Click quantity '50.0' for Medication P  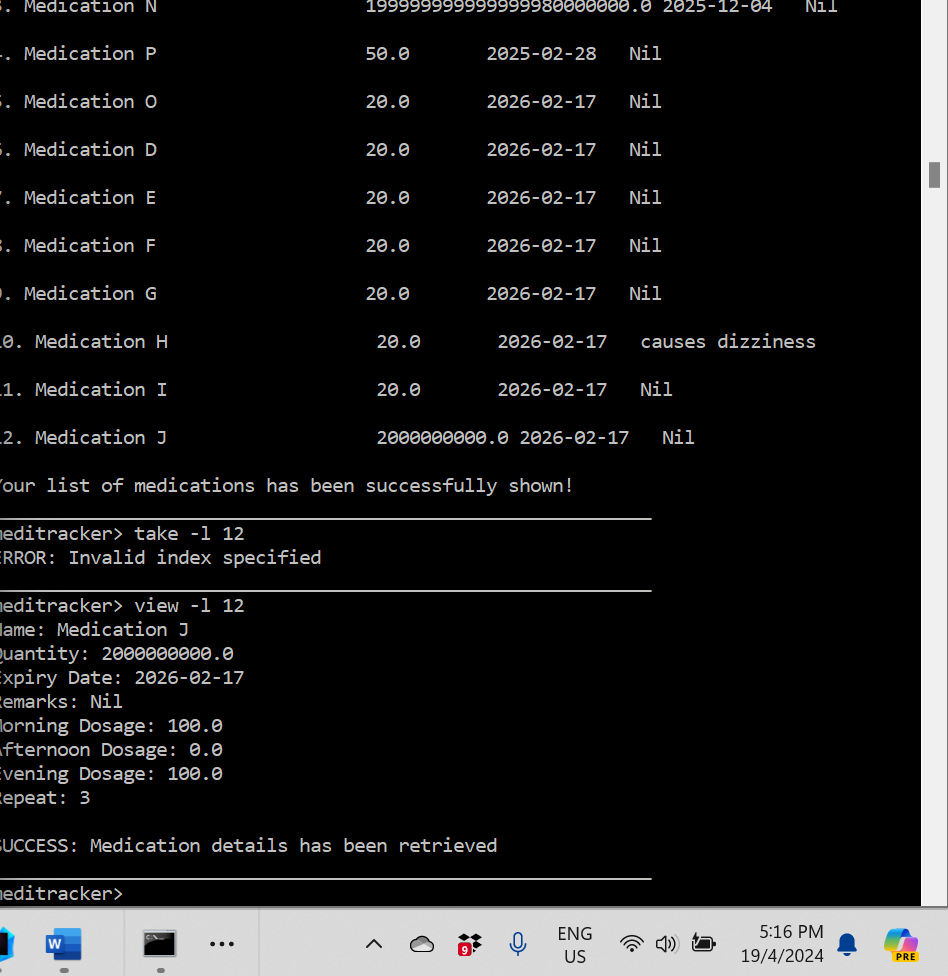[387, 54]
